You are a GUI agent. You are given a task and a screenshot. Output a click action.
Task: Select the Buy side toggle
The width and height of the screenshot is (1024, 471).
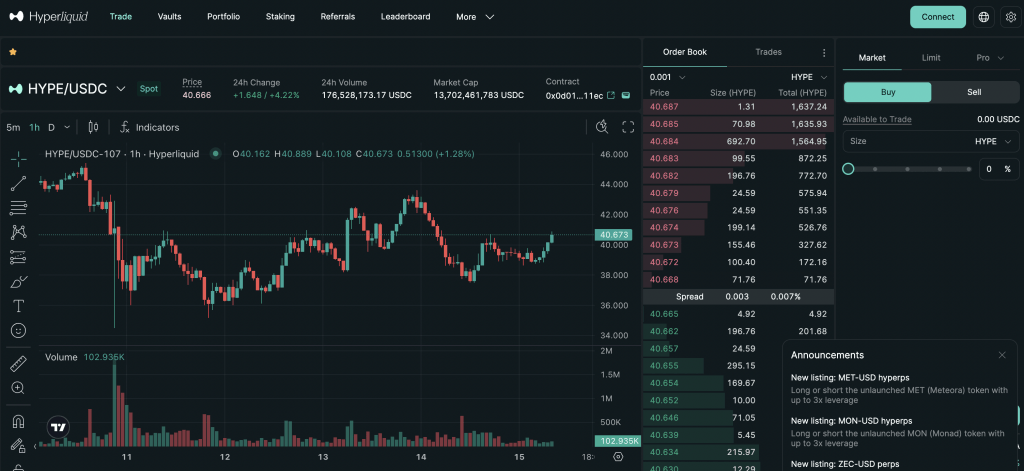point(887,92)
